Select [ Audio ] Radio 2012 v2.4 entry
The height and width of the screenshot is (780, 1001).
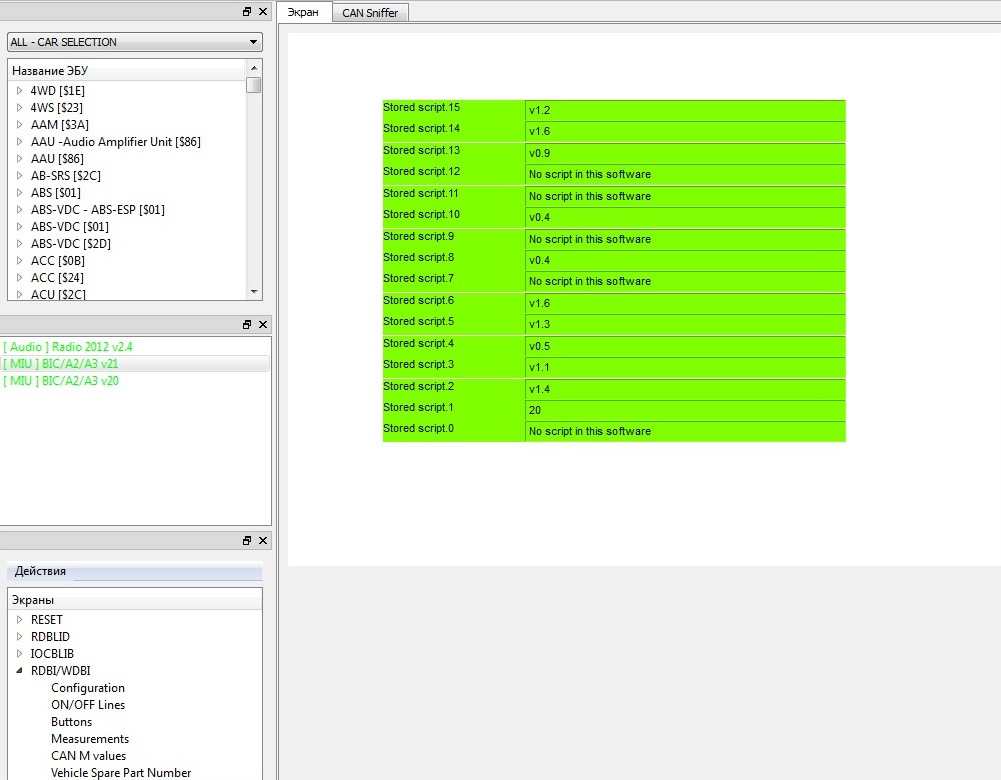(68, 347)
